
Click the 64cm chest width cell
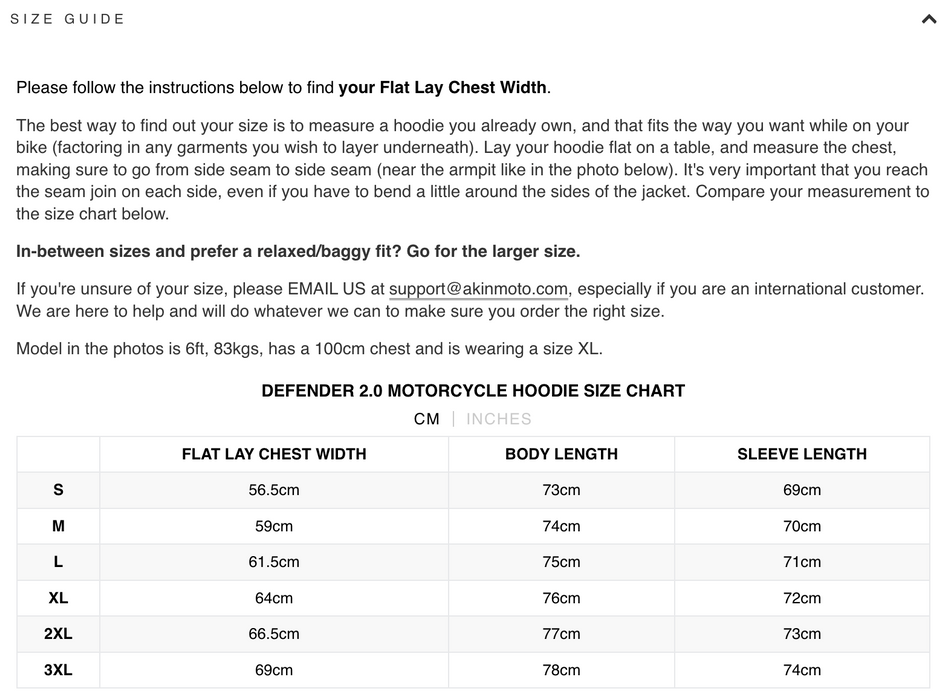(x=274, y=598)
